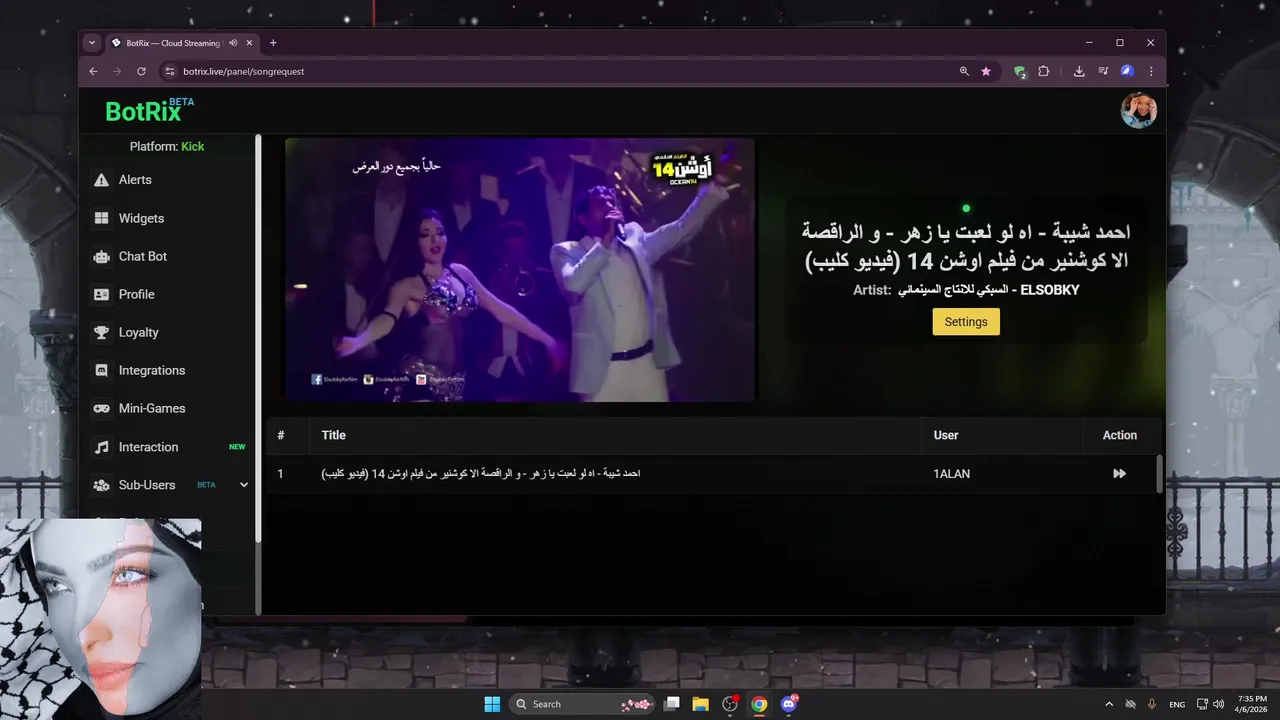The width and height of the screenshot is (1280, 720).
Task: Click the Mini-Games controller icon
Action: pyautogui.click(x=101, y=408)
